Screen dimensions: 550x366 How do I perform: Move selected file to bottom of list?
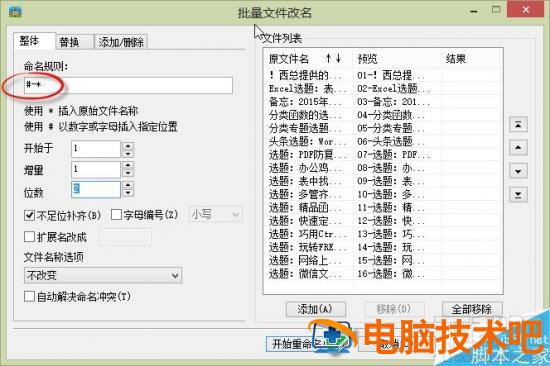tap(518, 194)
